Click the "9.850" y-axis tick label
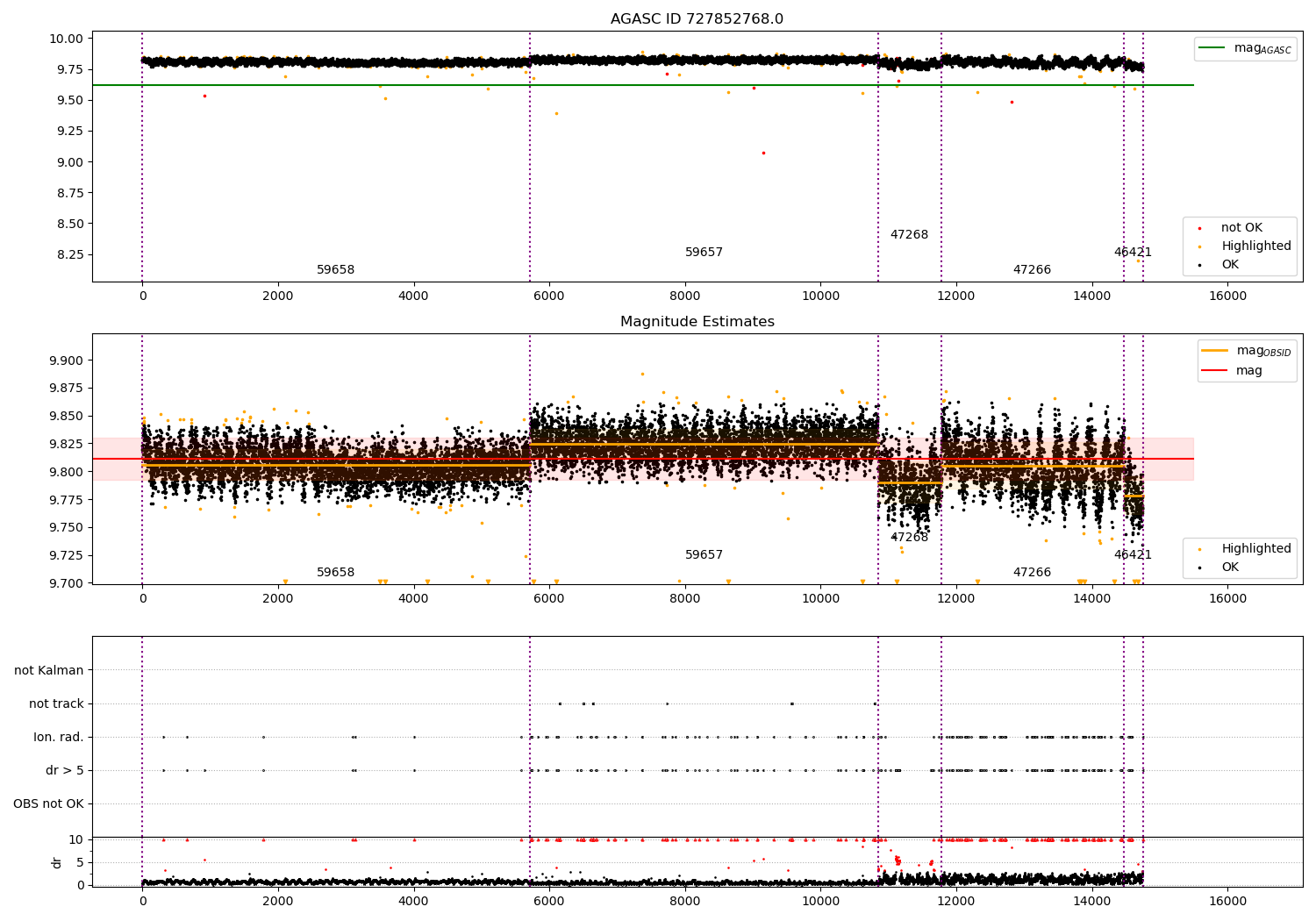 point(67,417)
